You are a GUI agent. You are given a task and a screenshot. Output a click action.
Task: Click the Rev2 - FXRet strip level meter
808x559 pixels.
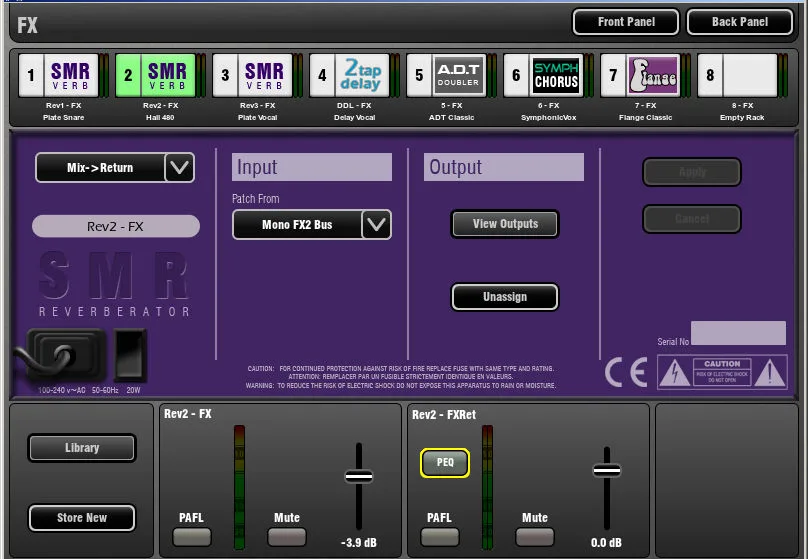tap(487, 487)
